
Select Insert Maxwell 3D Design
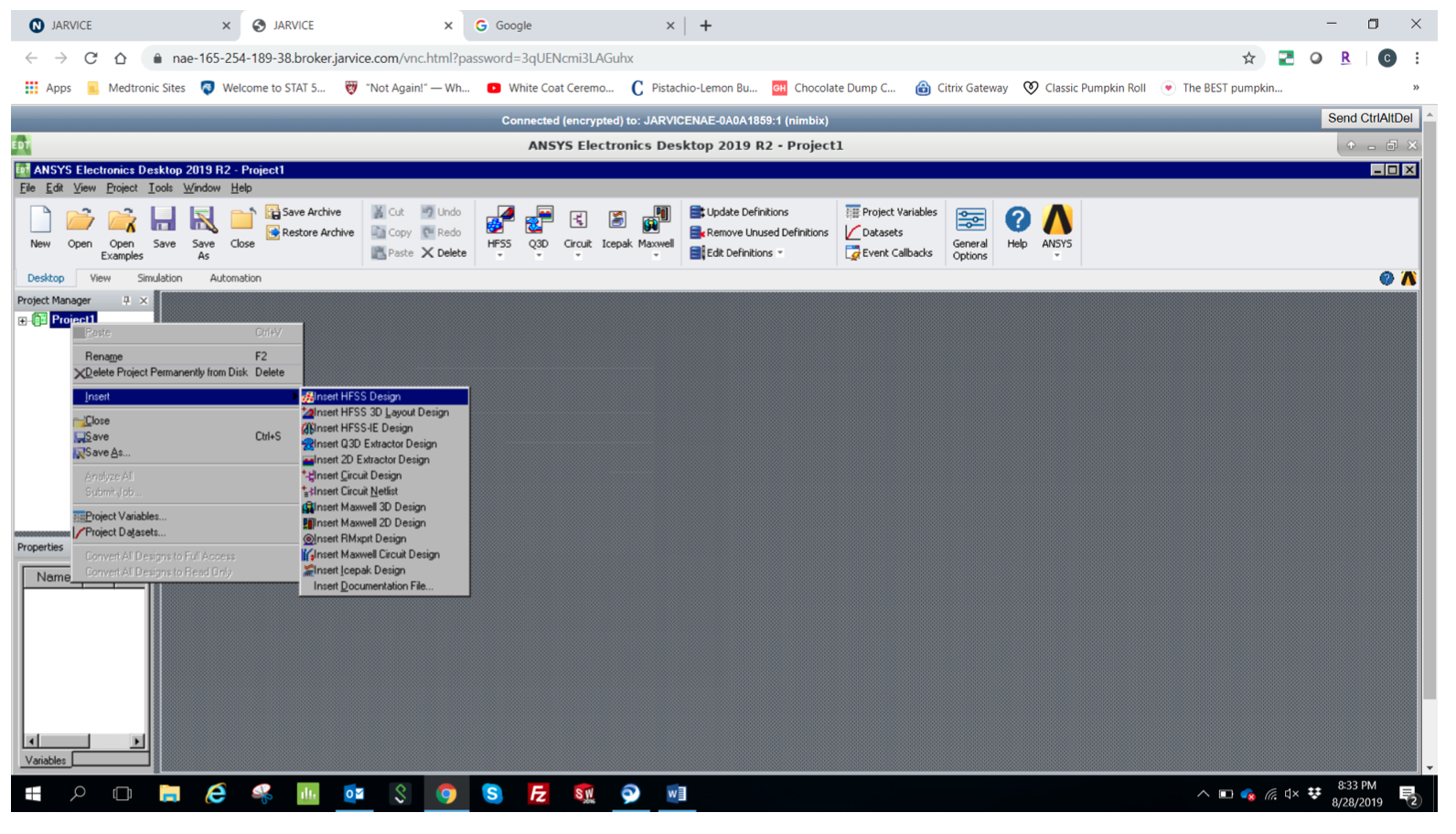(384, 508)
